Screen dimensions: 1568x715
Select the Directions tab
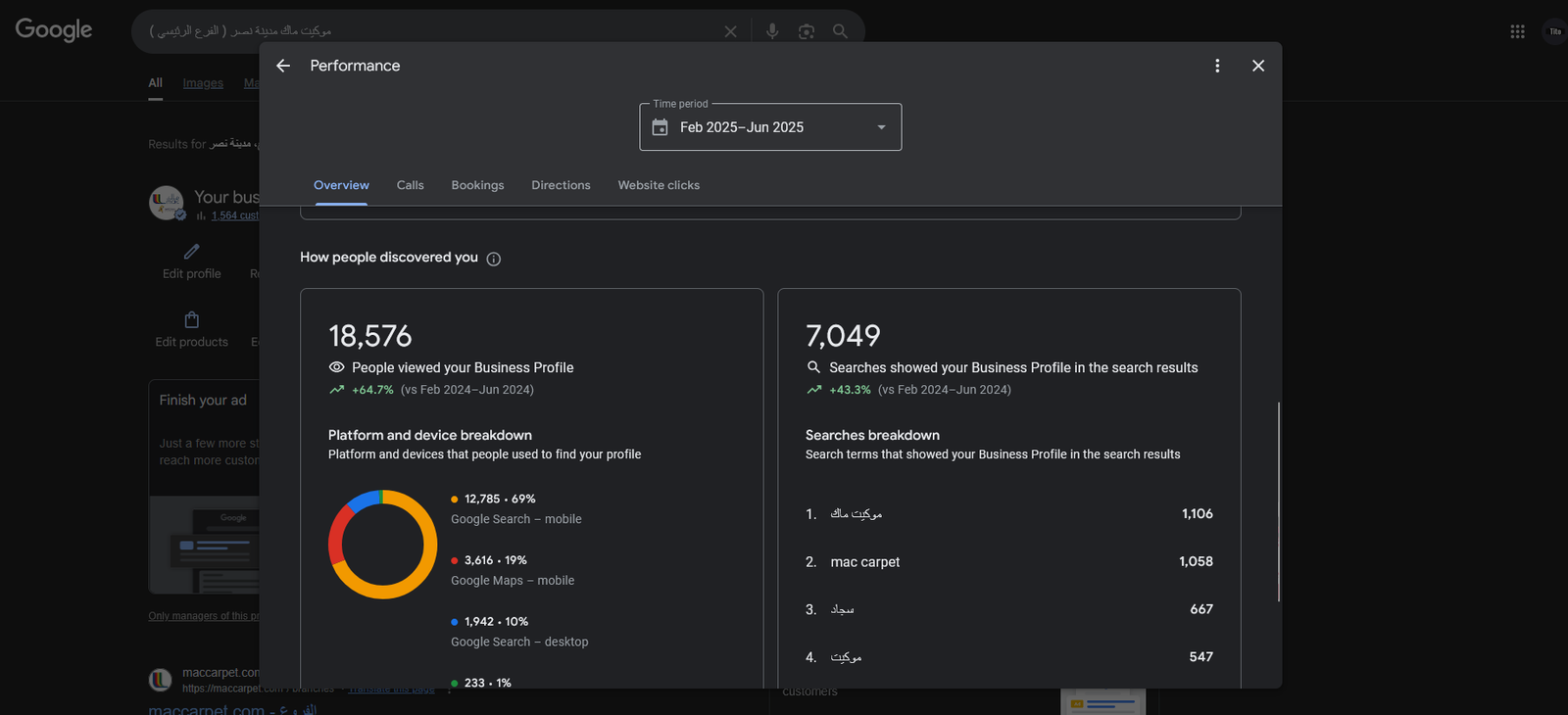click(561, 185)
